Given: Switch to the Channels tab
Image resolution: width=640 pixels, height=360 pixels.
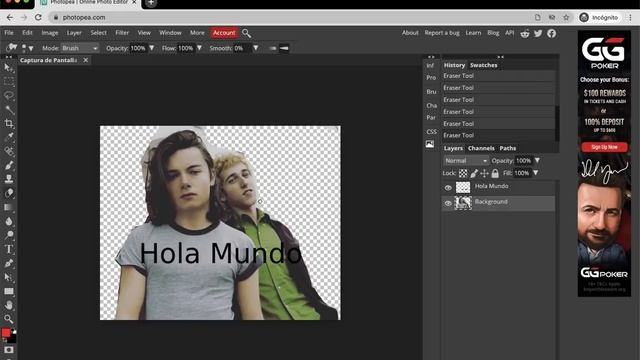Looking at the screenshot, I should click(481, 148).
